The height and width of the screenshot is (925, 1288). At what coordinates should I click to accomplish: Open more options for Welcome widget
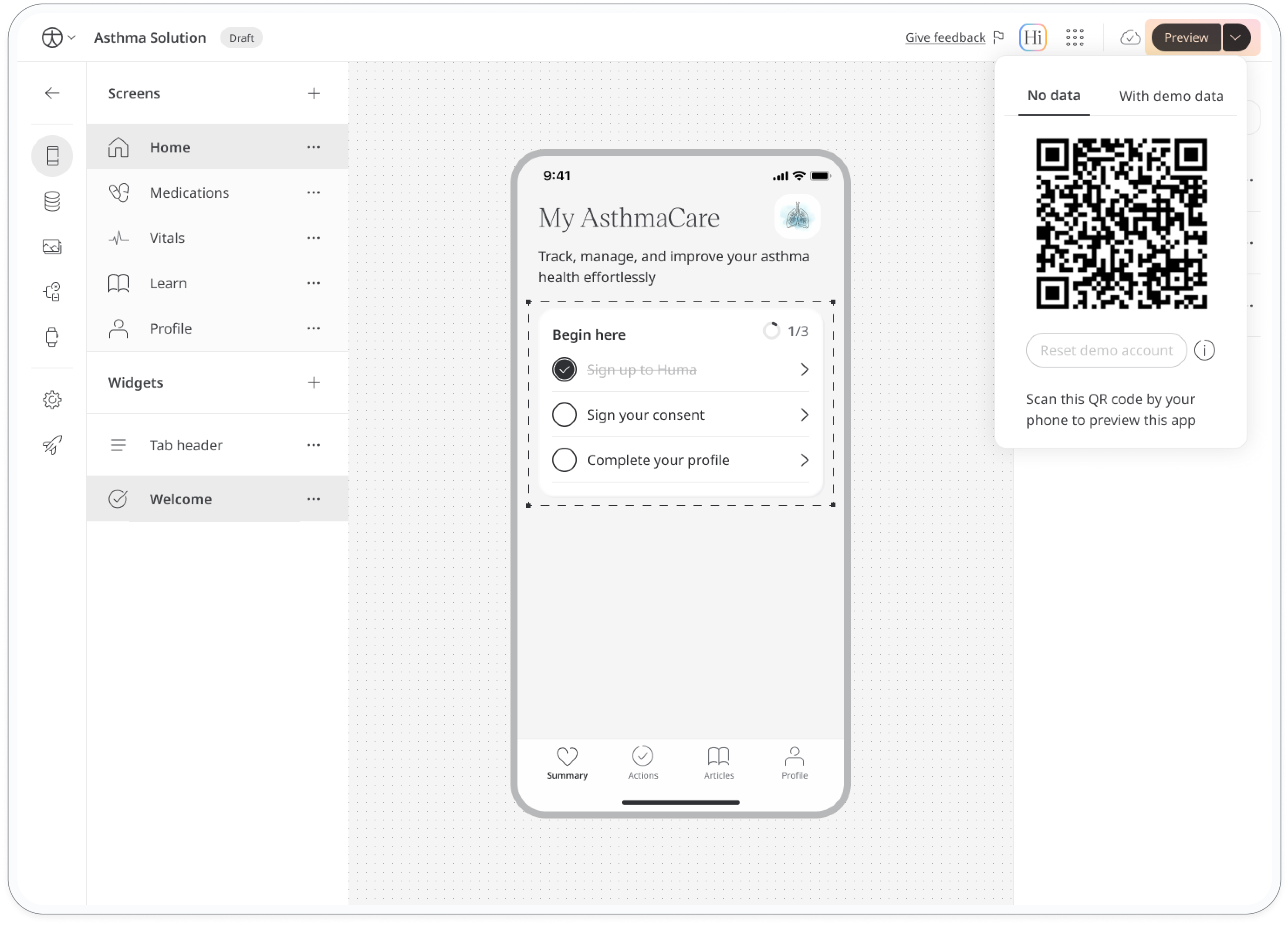314,499
